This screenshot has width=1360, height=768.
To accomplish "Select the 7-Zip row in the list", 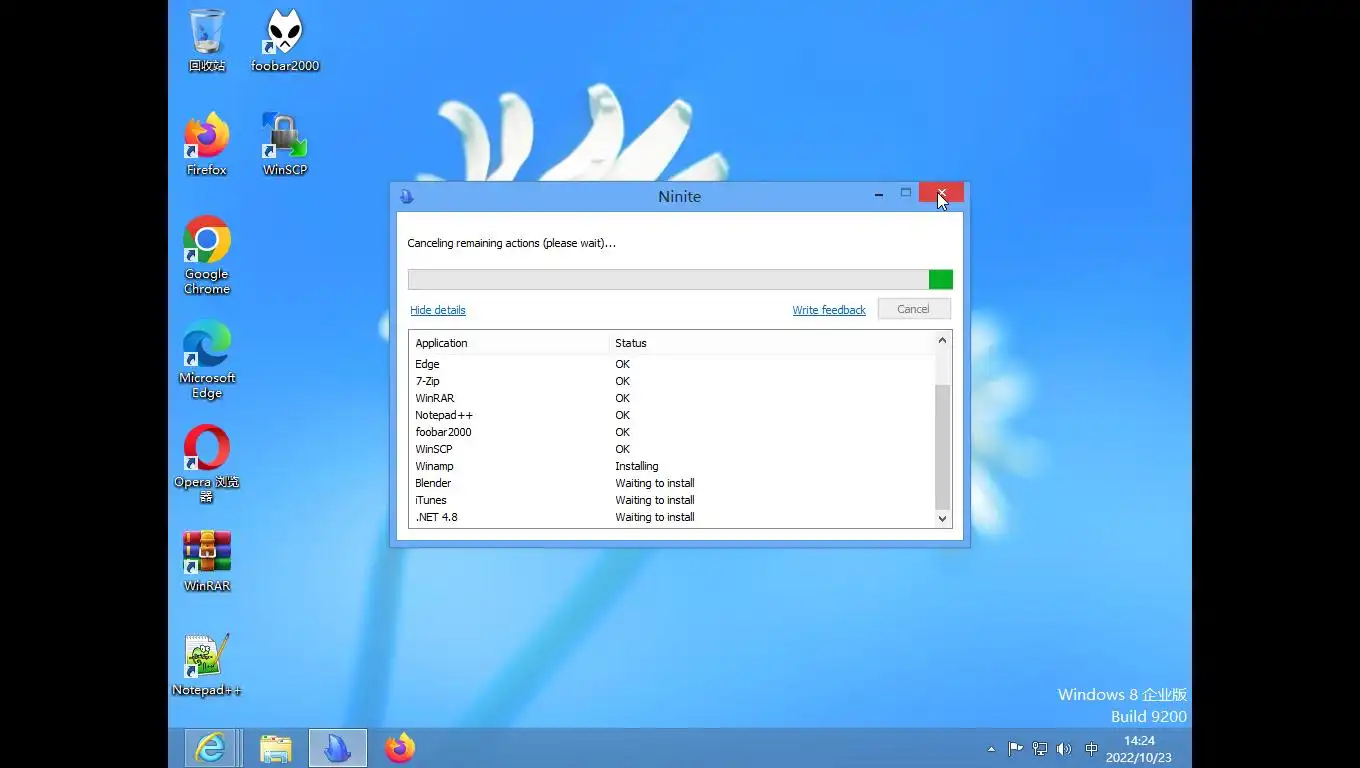I will [x=671, y=381].
